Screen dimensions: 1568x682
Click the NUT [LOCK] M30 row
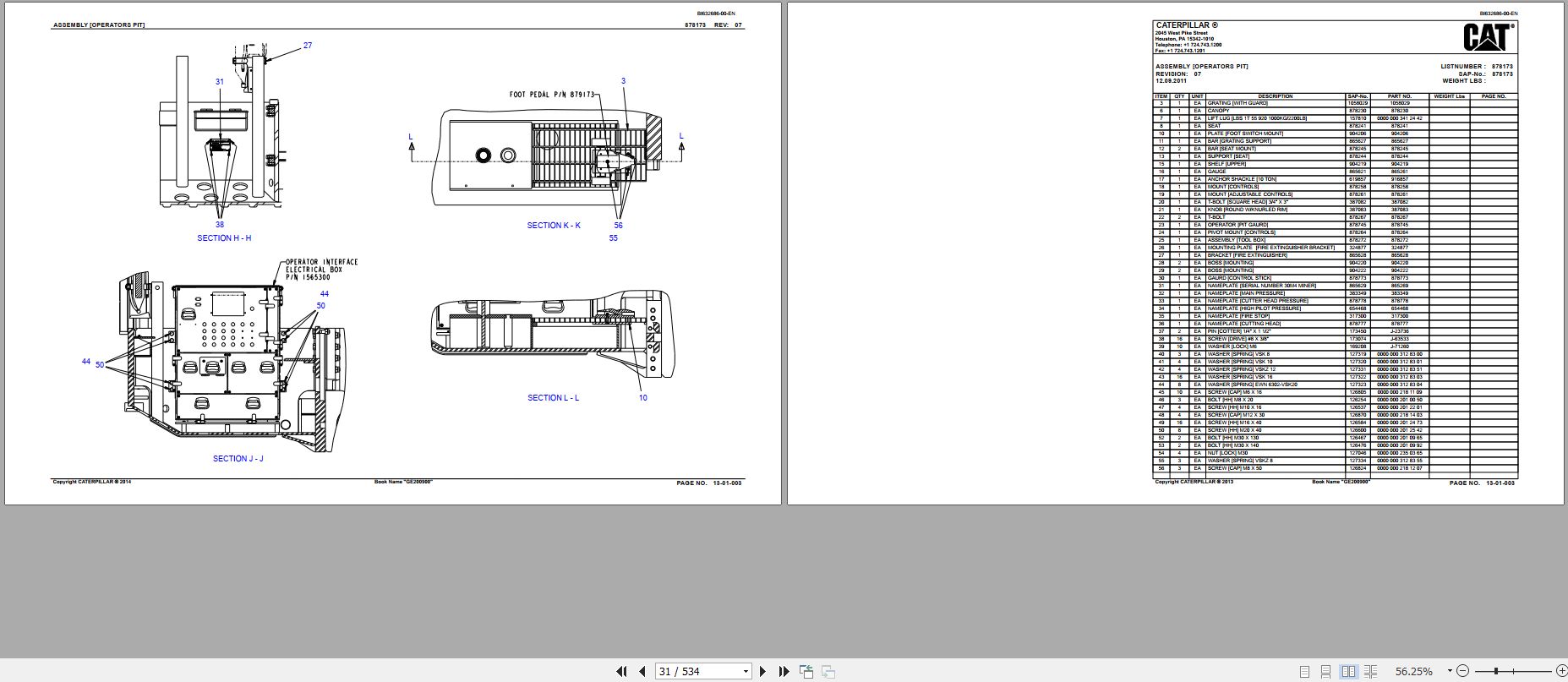point(1336,453)
